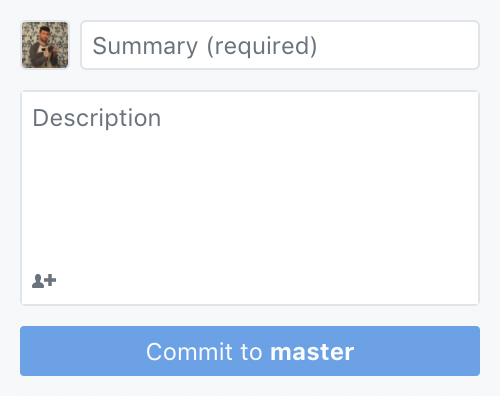Click the avatar next to the Summary field

(45, 45)
